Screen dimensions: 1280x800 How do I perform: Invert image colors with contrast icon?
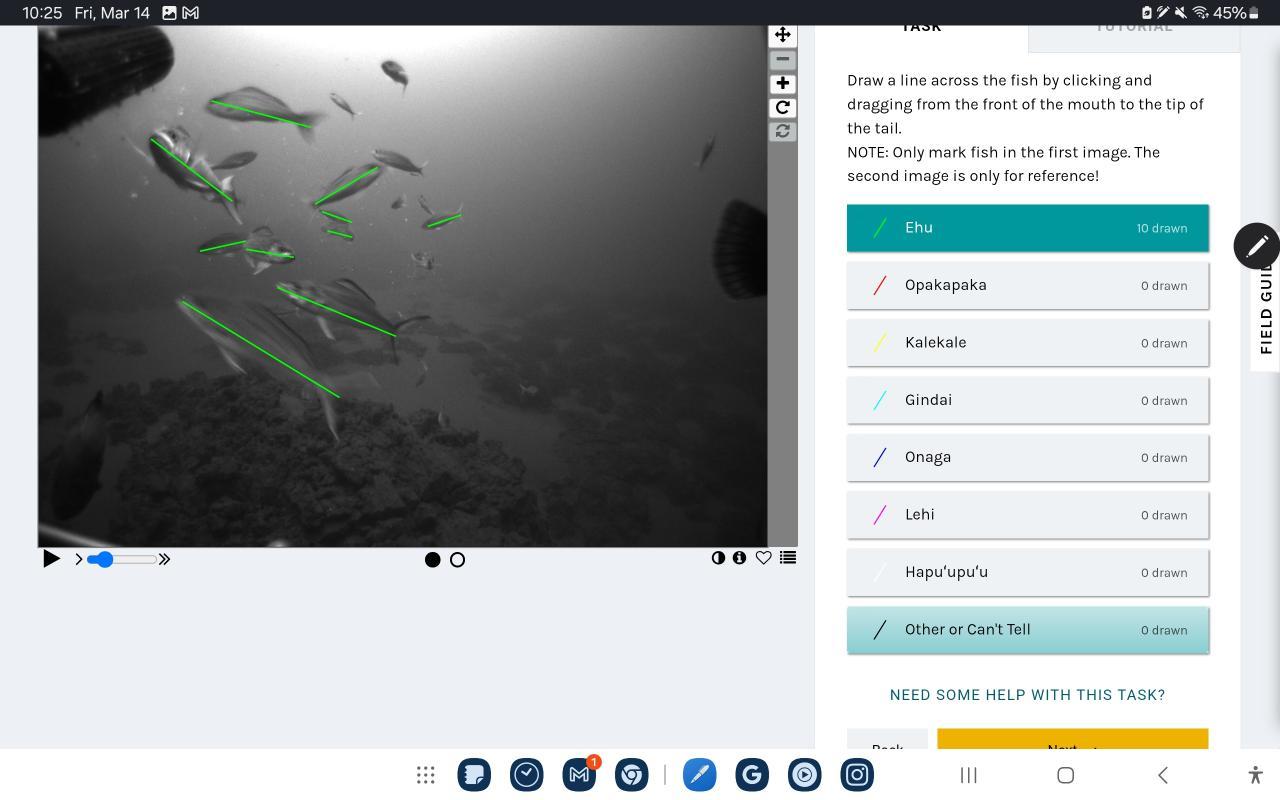(718, 558)
